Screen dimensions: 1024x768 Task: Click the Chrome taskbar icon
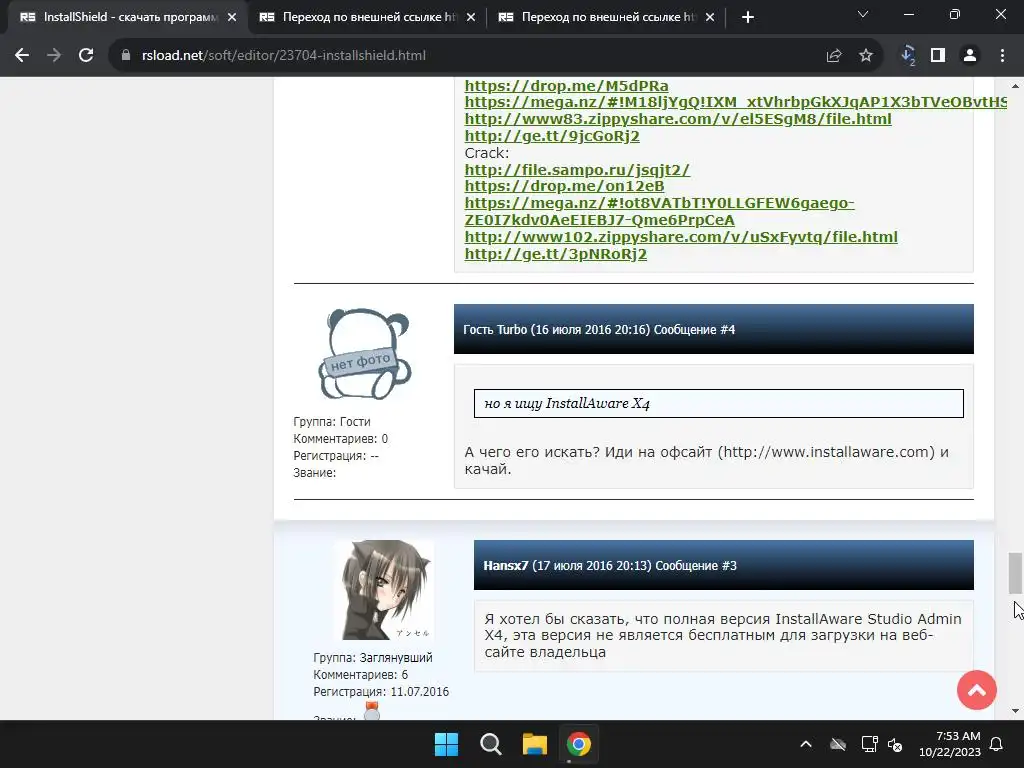(x=579, y=744)
